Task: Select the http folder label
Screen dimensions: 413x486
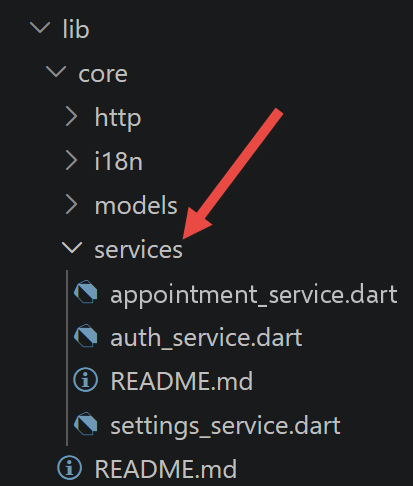Action: (x=118, y=118)
